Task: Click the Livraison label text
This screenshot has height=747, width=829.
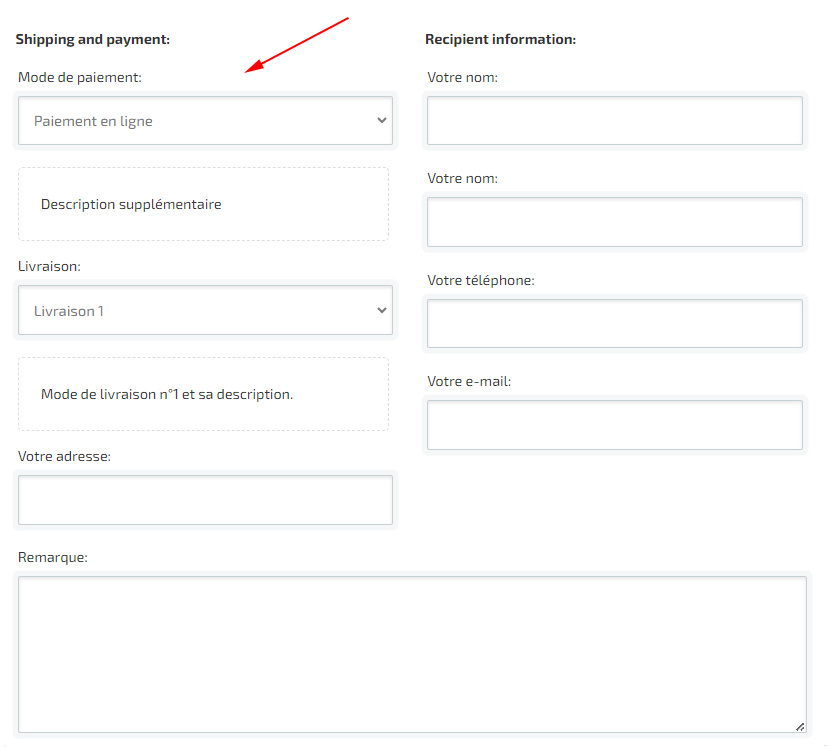Action: pos(49,267)
